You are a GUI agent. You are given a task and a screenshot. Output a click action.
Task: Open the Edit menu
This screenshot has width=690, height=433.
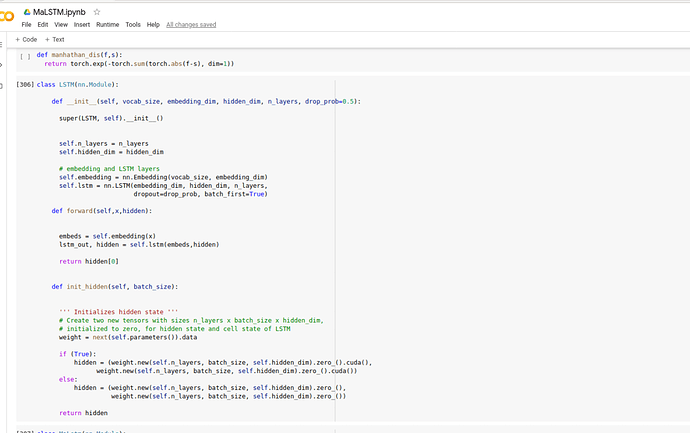tap(43, 24)
